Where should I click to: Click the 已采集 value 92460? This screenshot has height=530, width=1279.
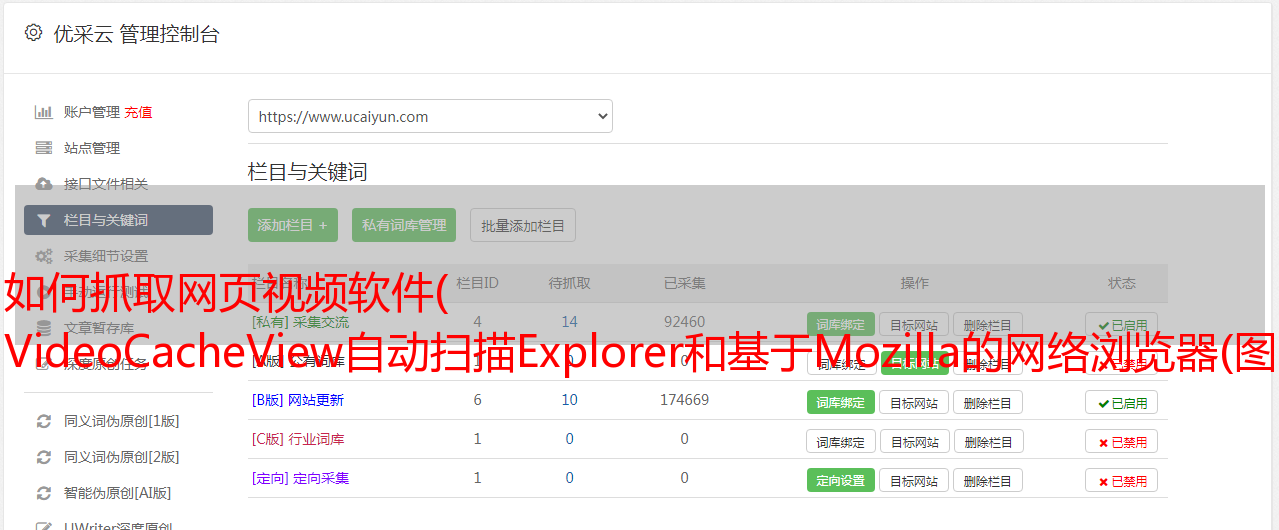(685, 322)
